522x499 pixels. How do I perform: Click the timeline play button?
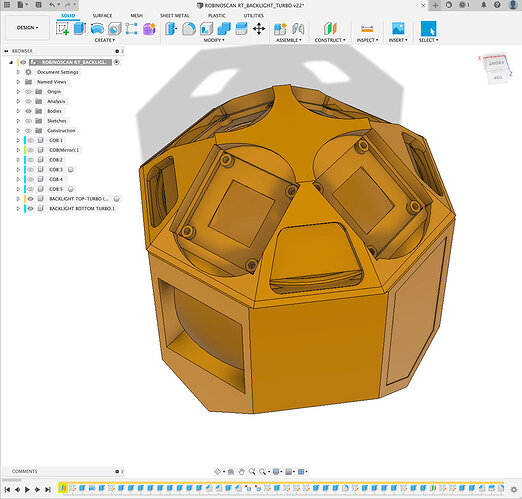point(27,489)
